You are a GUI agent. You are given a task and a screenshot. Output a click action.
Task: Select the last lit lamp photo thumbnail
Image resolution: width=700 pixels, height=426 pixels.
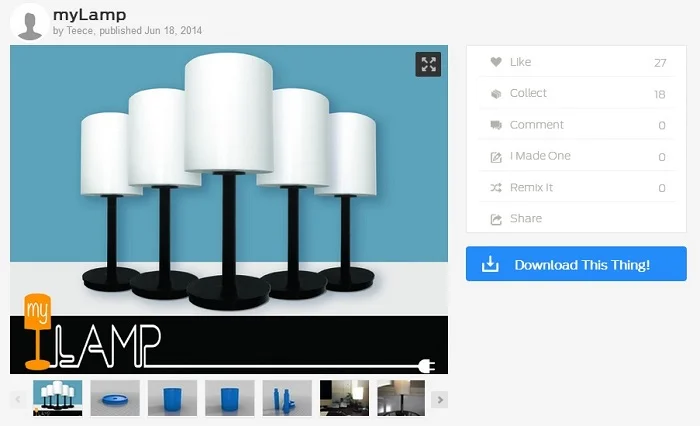click(x=401, y=398)
